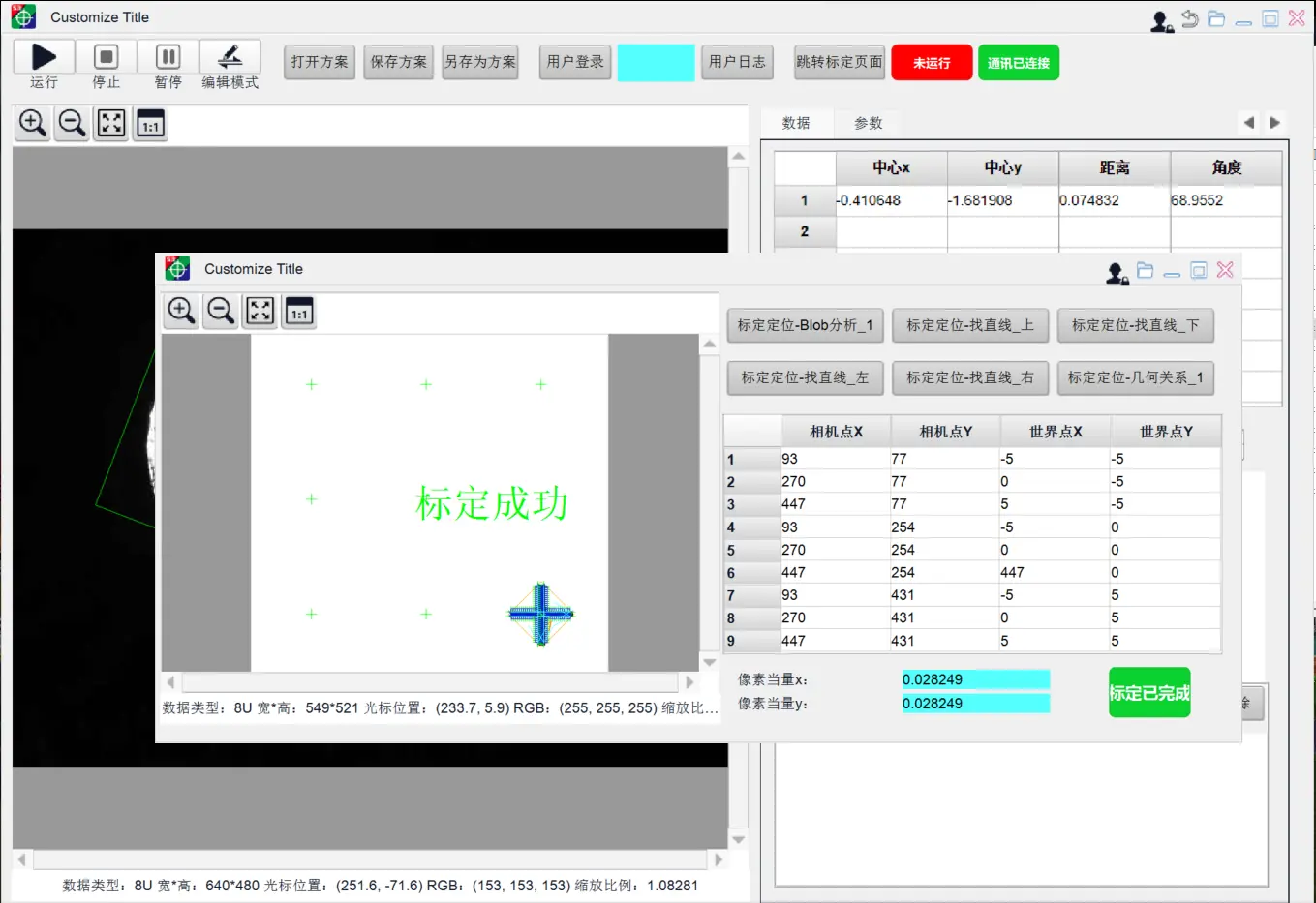1316x903 pixels.
Task: Select 标定定位-找直线_左 button
Action: point(806,377)
